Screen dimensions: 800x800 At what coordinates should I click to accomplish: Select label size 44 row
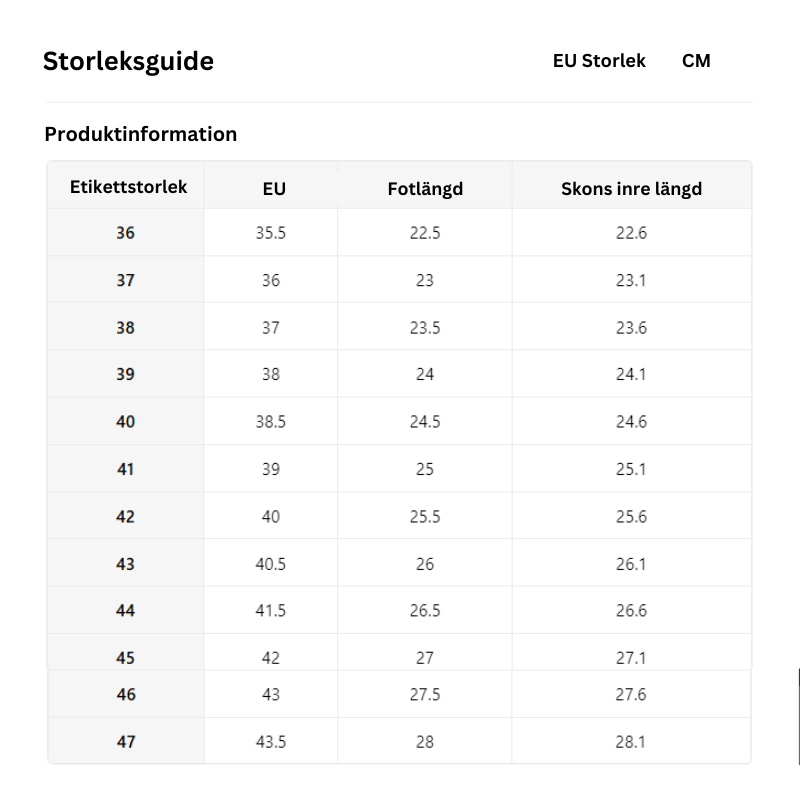(399, 610)
